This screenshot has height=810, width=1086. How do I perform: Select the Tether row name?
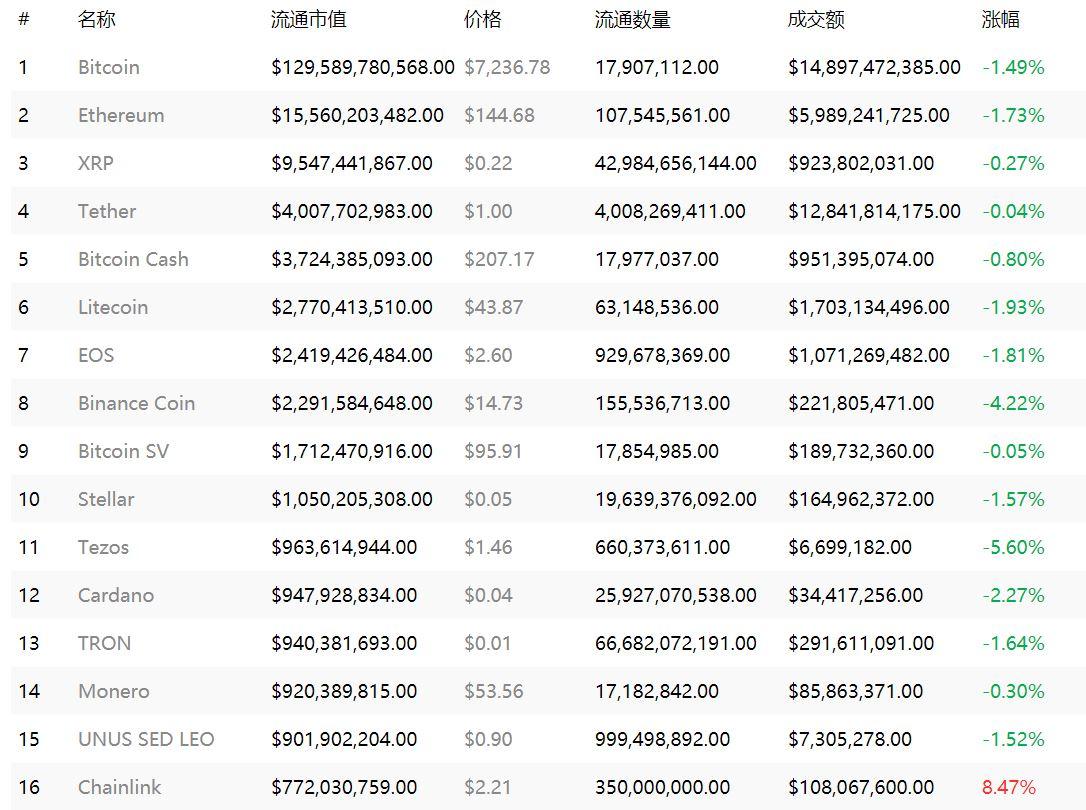pyautogui.click(x=107, y=211)
